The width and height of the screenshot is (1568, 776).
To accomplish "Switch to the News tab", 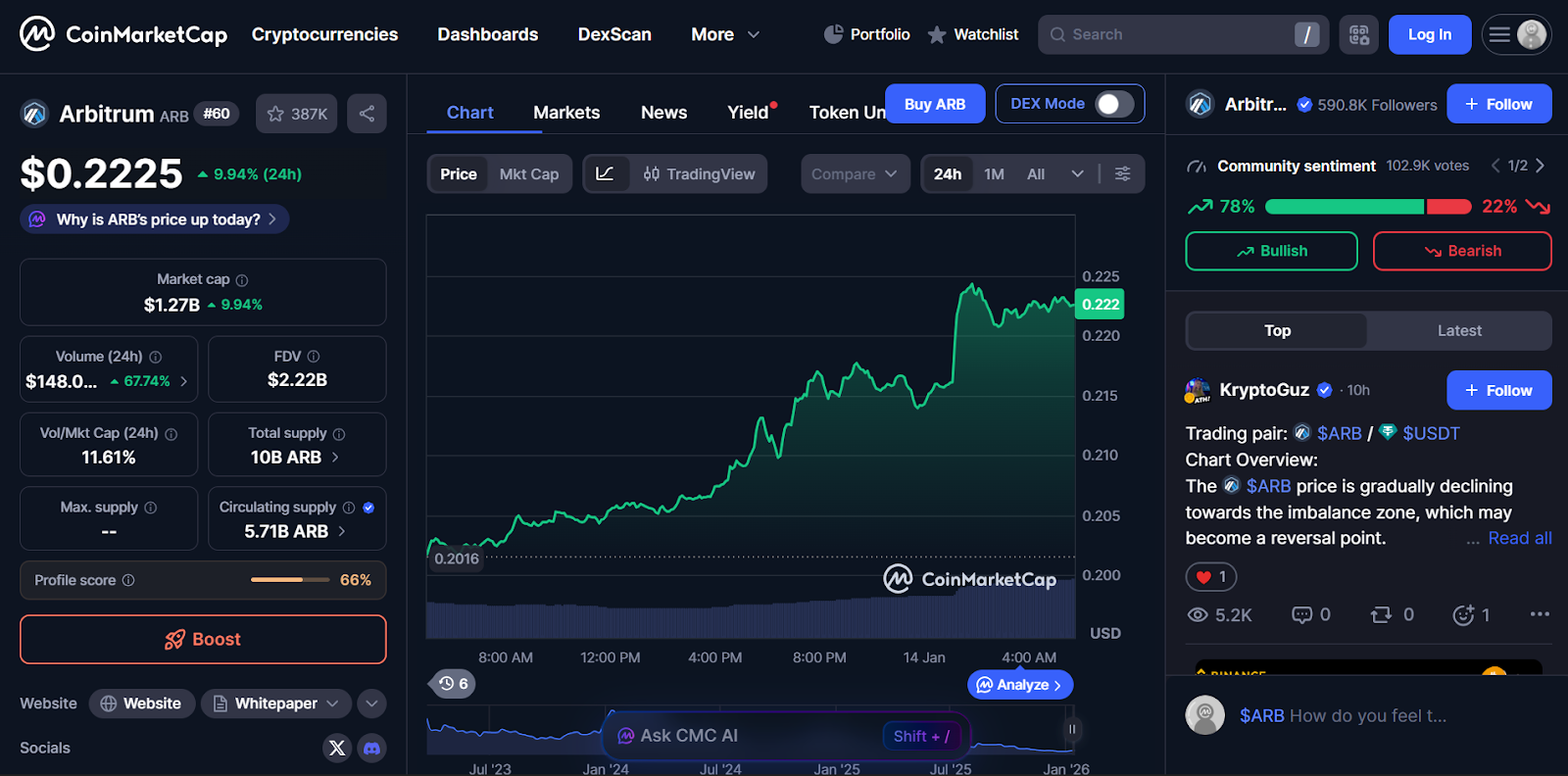I will click(663, 113).
